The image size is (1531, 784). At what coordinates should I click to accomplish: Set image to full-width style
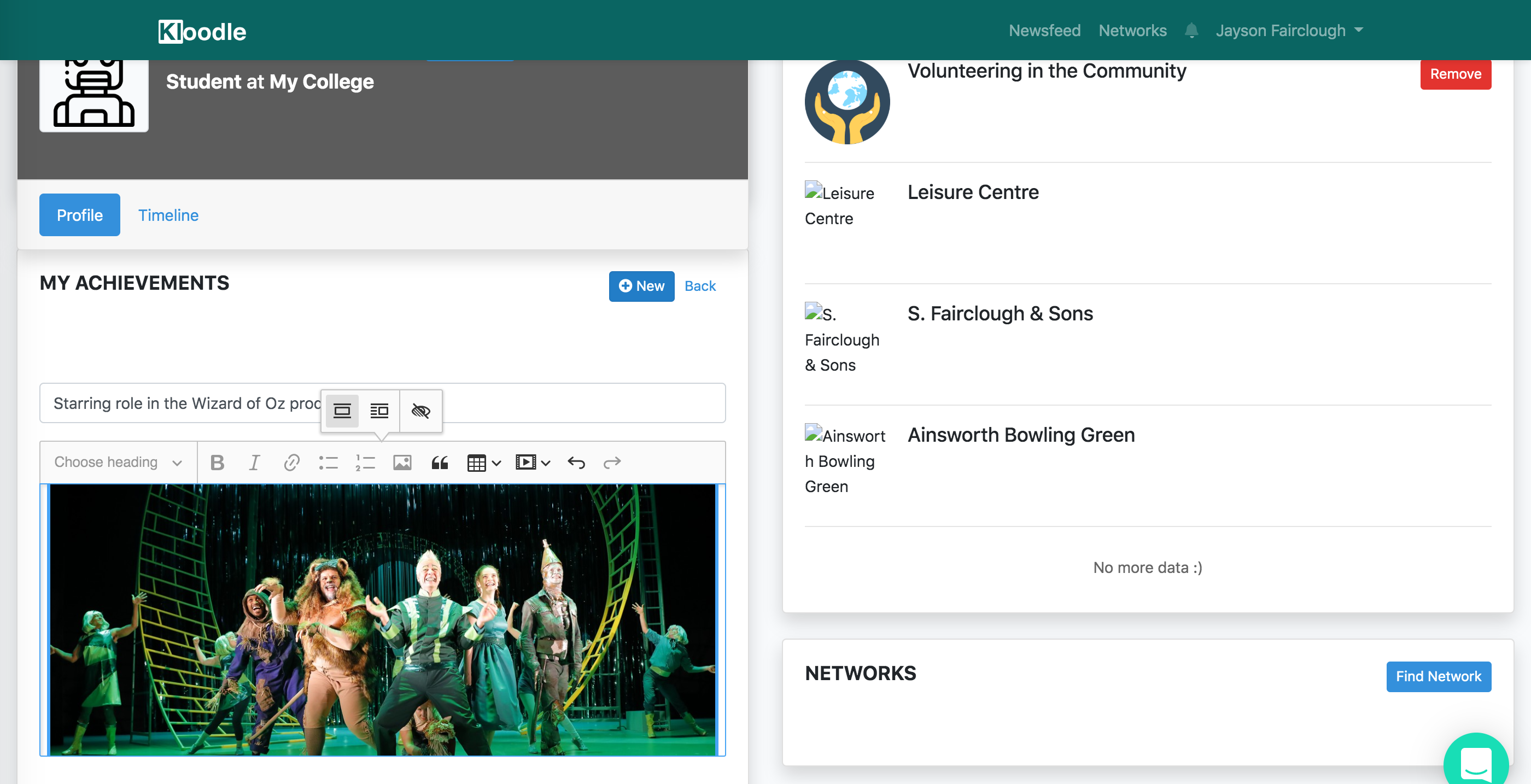point(342,411)
